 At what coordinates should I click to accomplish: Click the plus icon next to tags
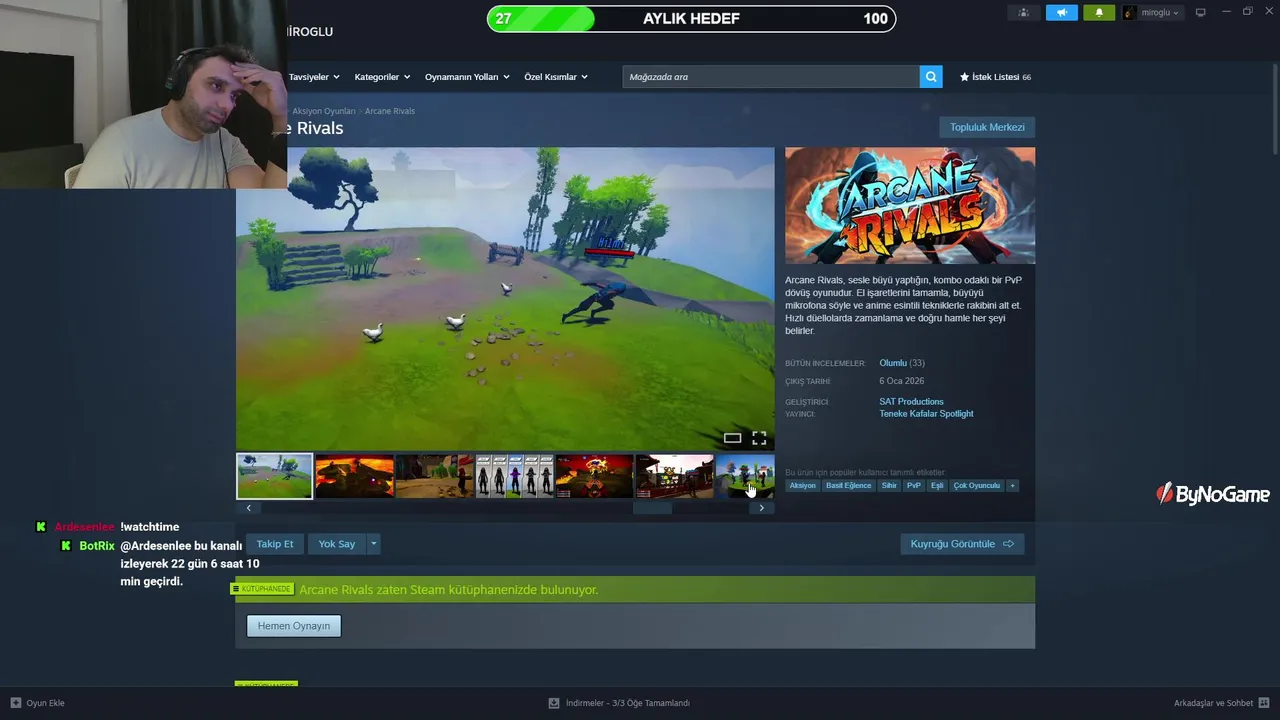click(1012, 486)
